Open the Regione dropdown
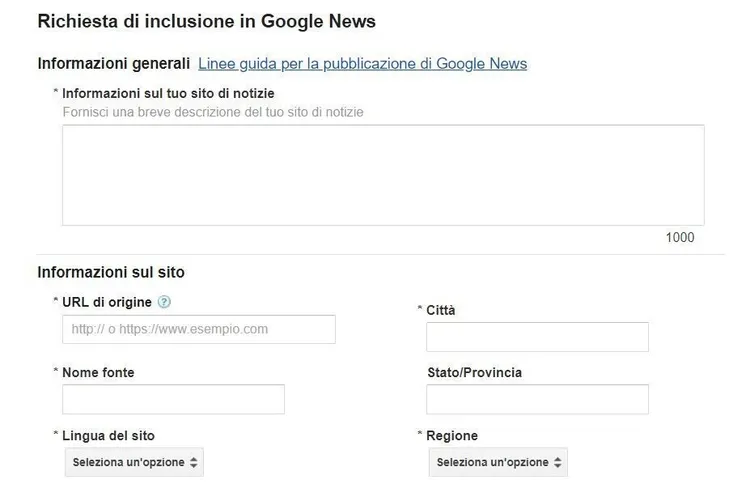750x488 pixels. [x=498, y=462]
